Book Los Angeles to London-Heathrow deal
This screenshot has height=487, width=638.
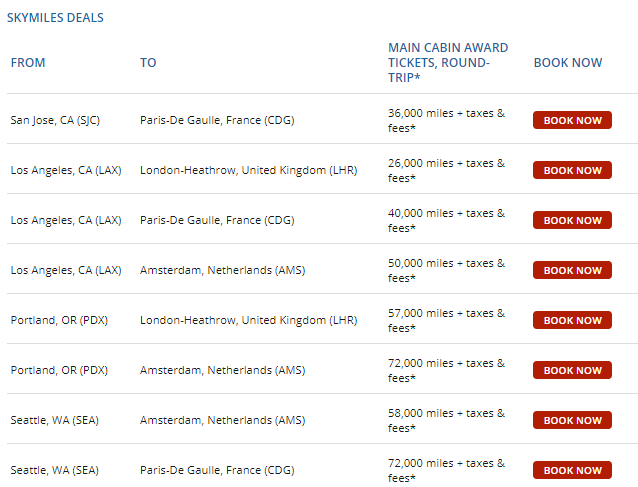(x=572, y=170)
